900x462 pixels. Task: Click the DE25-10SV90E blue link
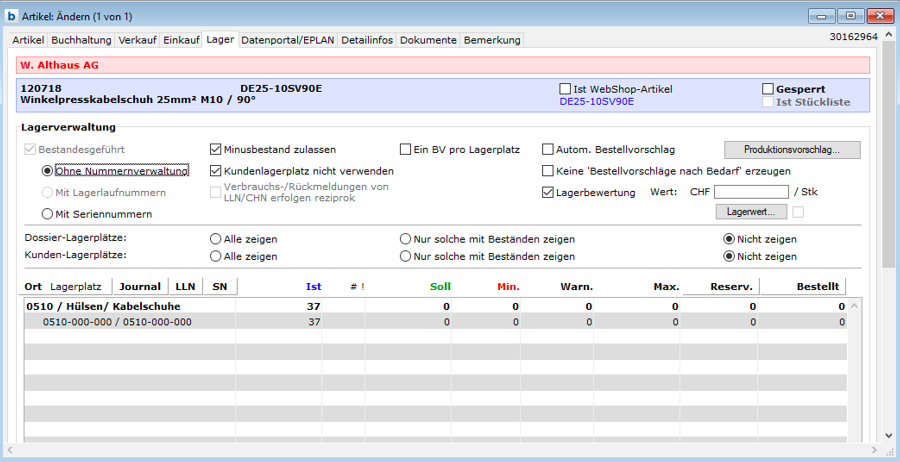coord(596,102)
